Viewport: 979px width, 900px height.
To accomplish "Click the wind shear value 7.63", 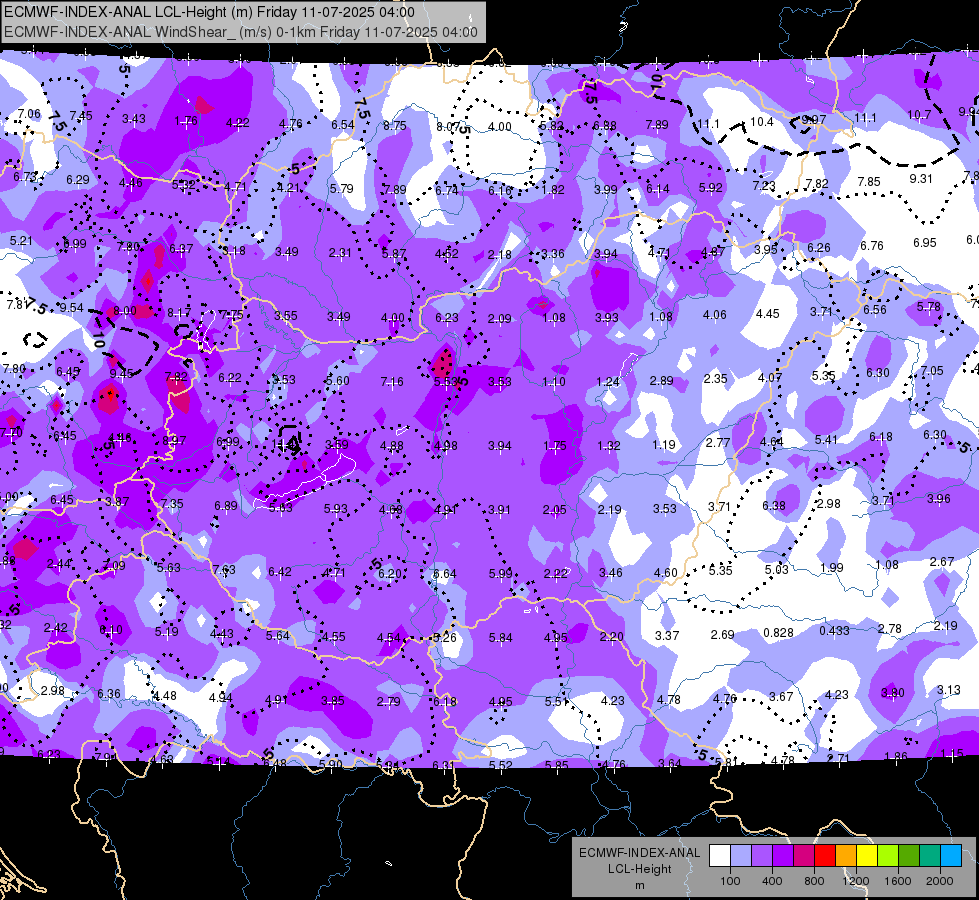I will tap(224, 569).
